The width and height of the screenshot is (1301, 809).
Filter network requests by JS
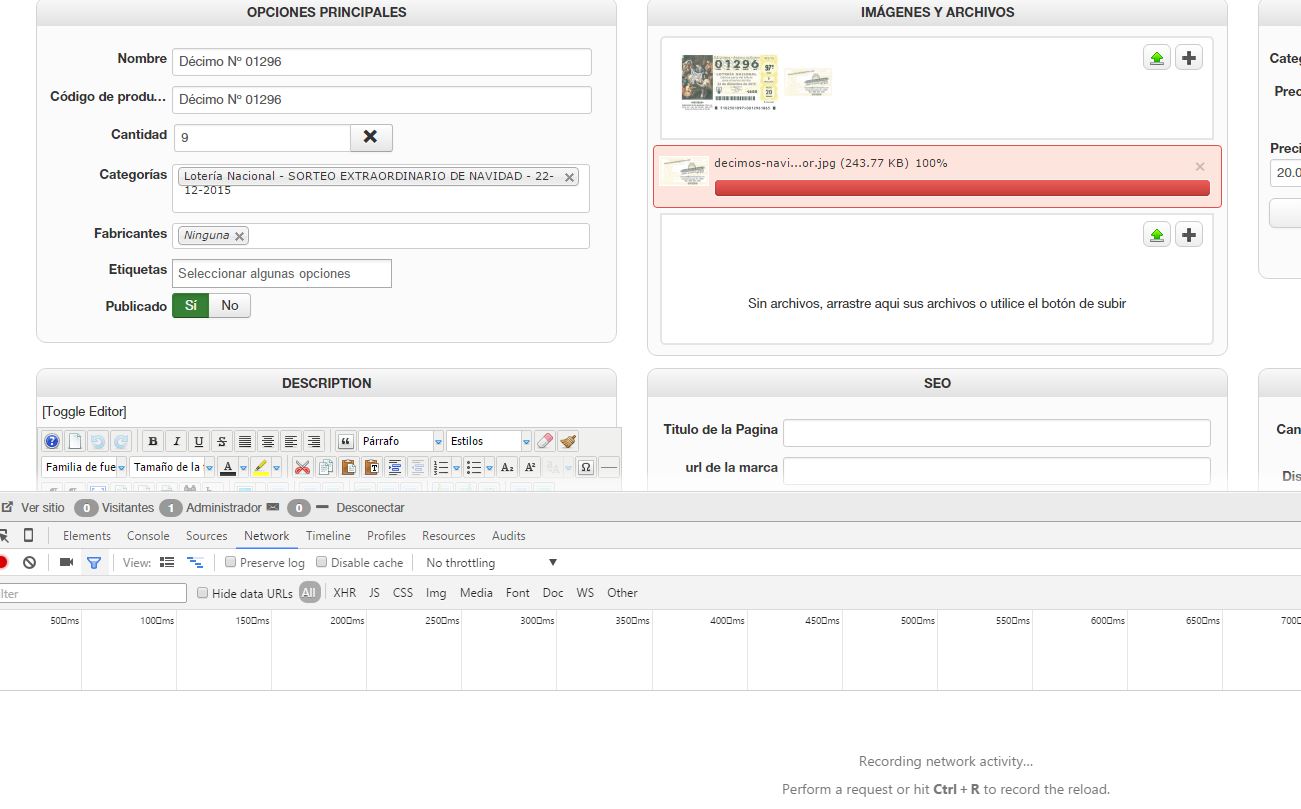[x=374, y=593]
